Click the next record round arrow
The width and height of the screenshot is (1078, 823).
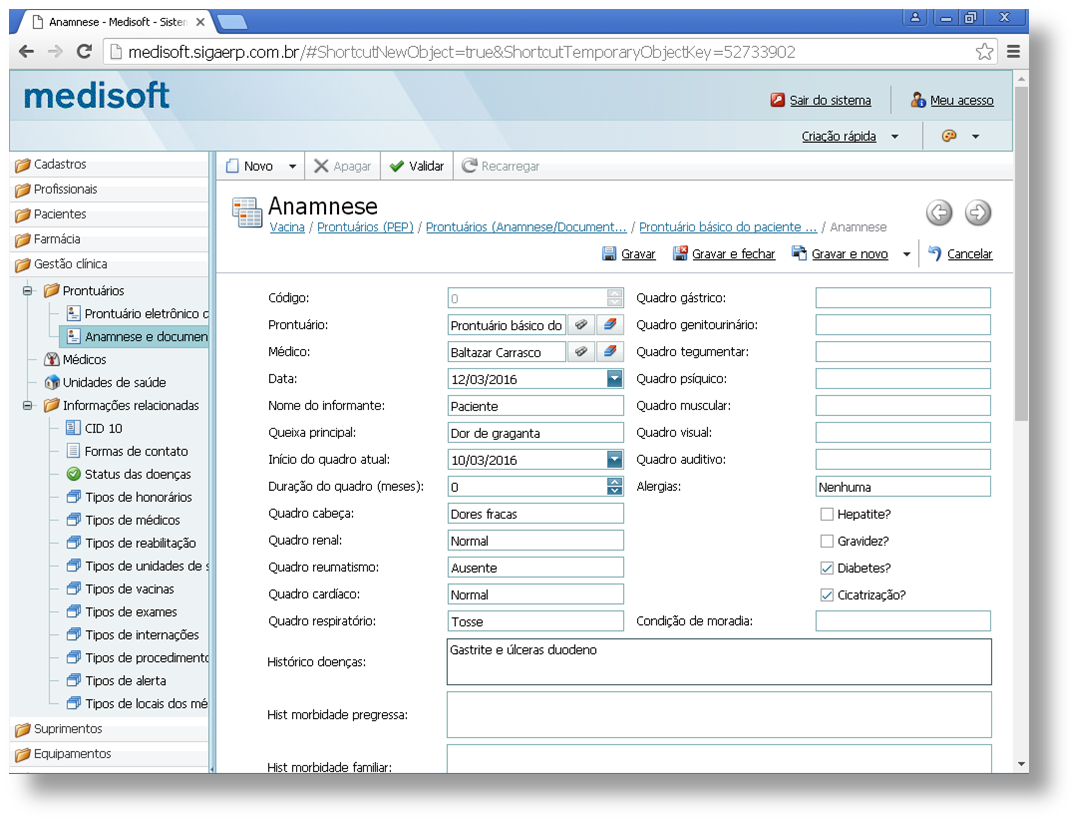[x=978, y=213]
